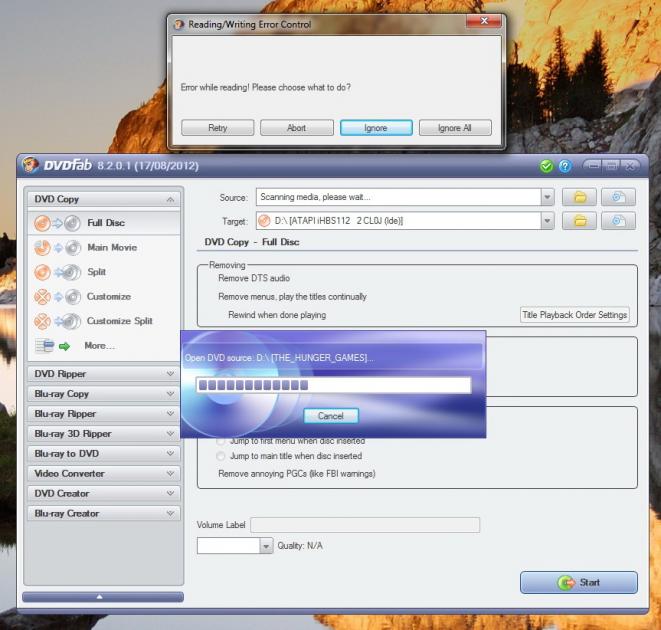Image resolution: width=661 pixels, height=630 pixels.
Task: Collapse the DVD Copy section
Action: pos(170,199)
